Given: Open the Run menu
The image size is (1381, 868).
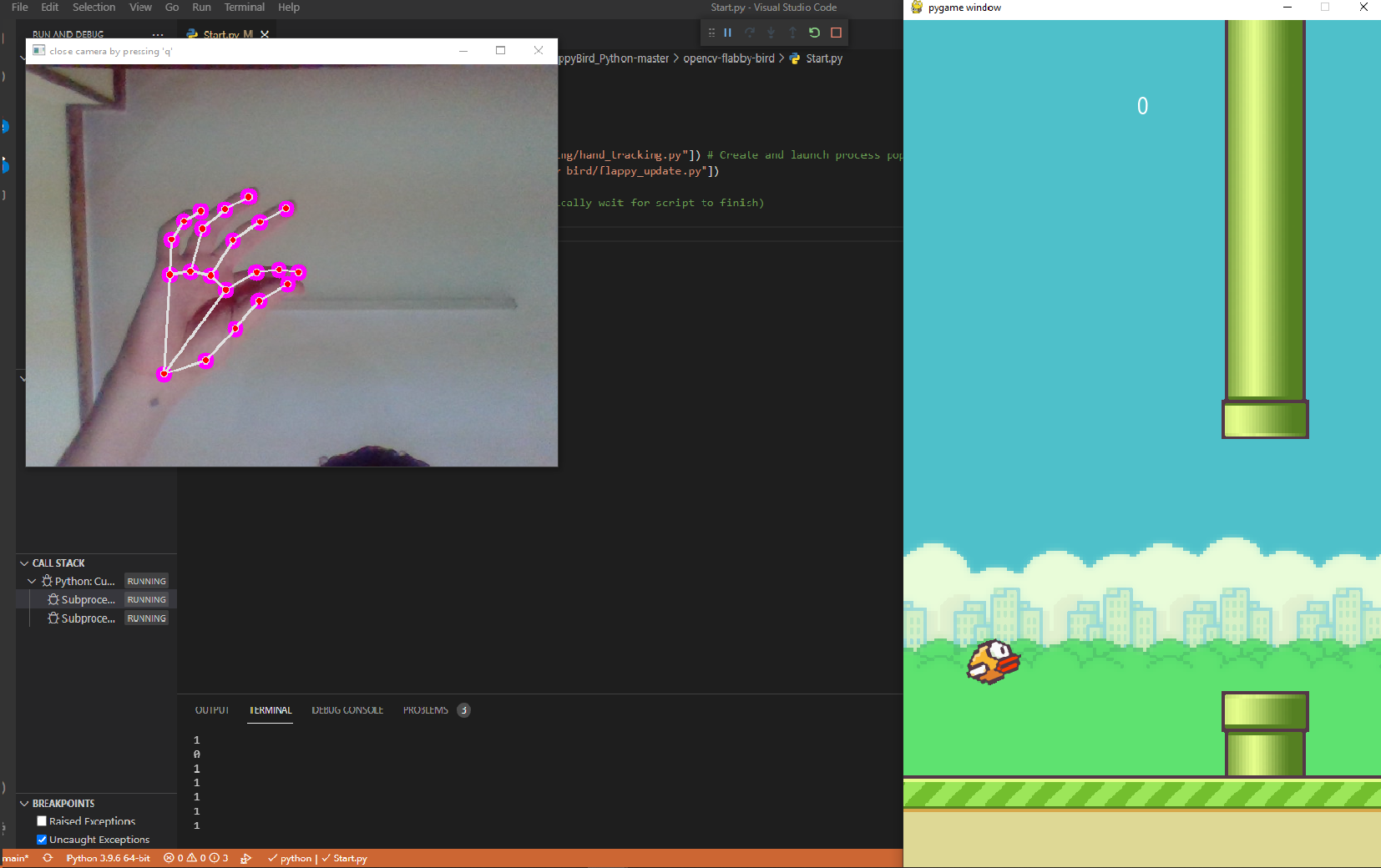Looking at the screenshot, I should tap(200, 8).
